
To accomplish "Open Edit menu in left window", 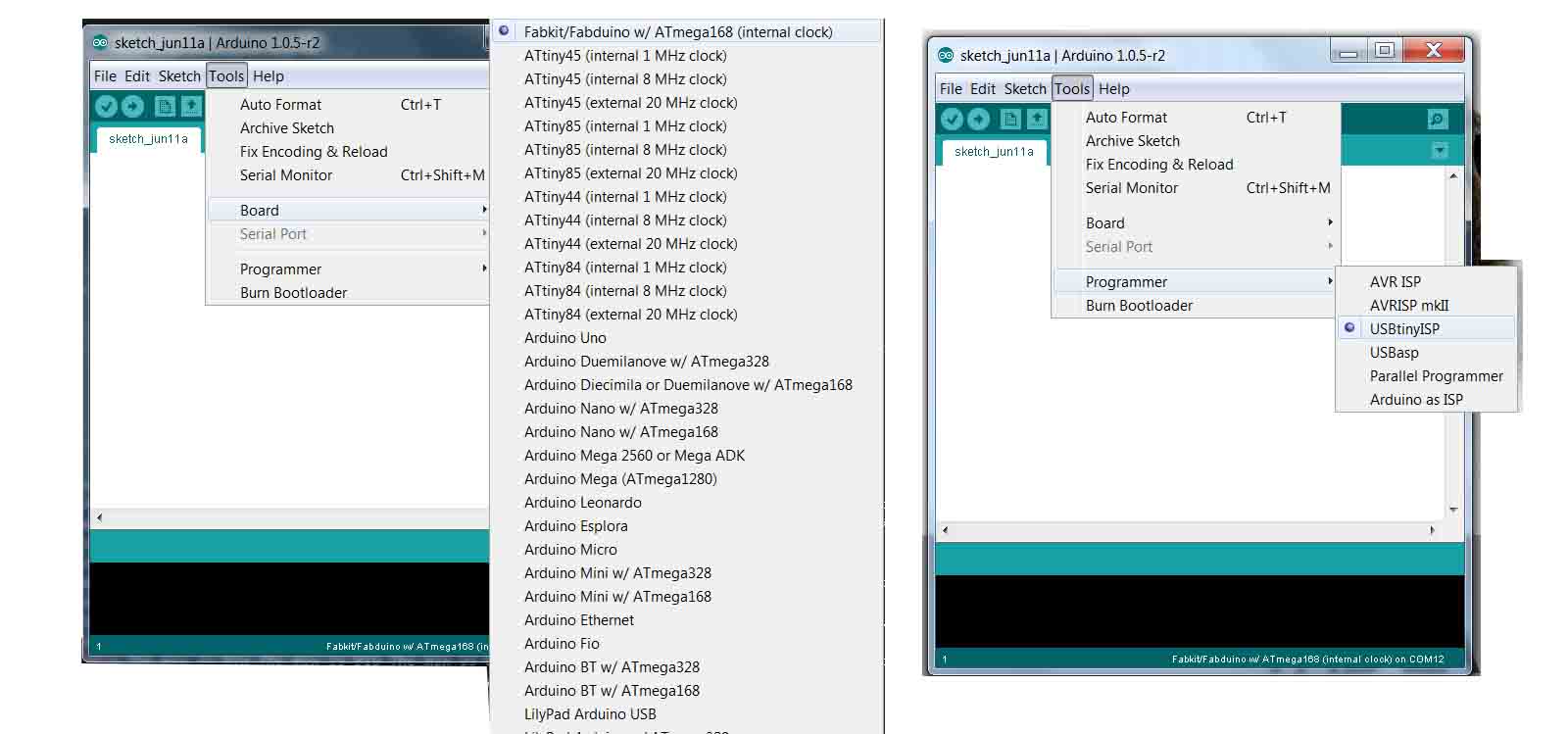I will 137,75.
